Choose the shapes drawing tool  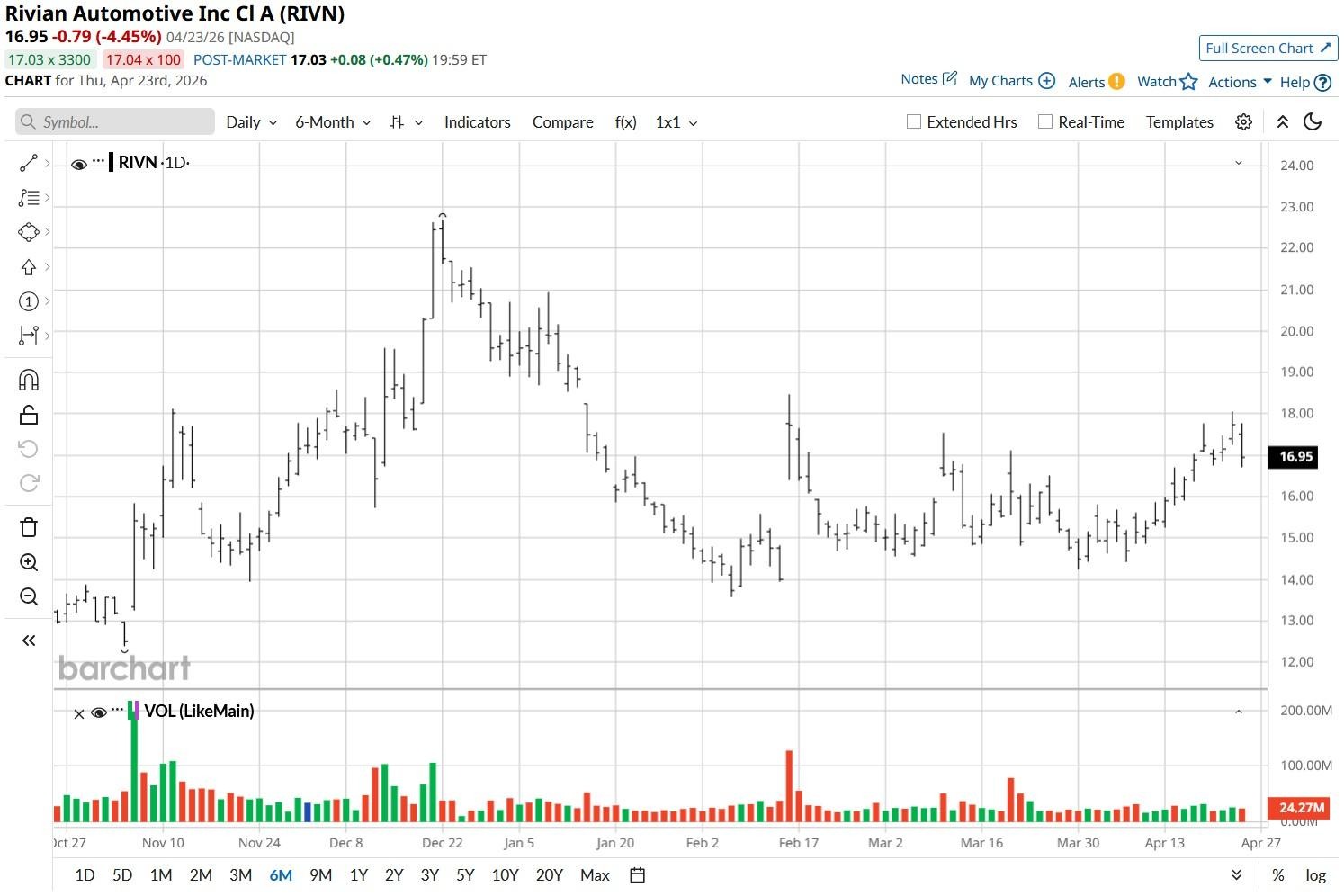point(29,232)
